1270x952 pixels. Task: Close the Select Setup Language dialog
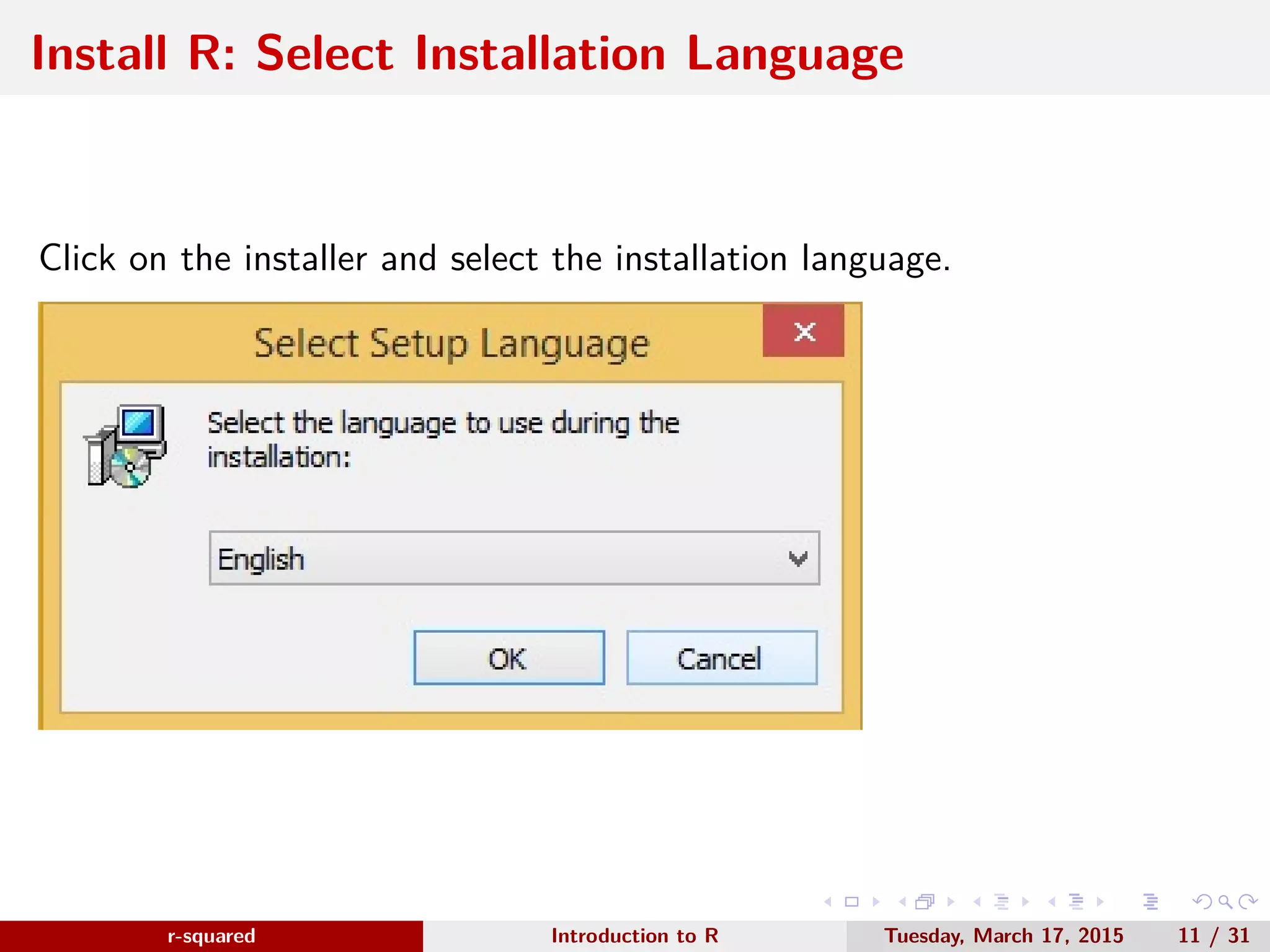pyautogui.click(x=804, y=330)
